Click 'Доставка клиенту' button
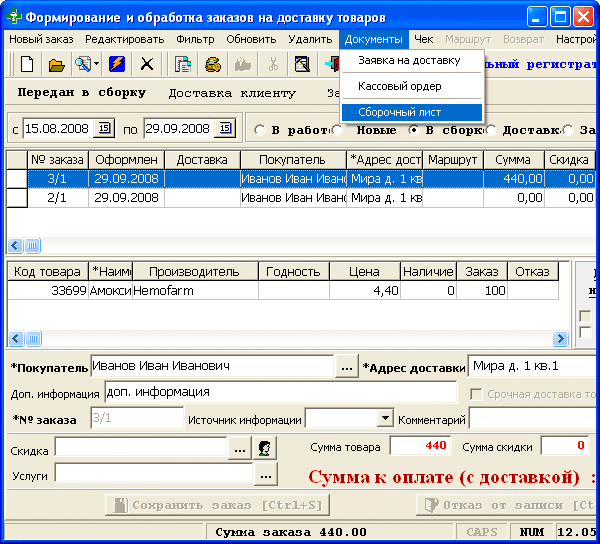This screenshot has height=544, width=600. click(x=232, y=93)
